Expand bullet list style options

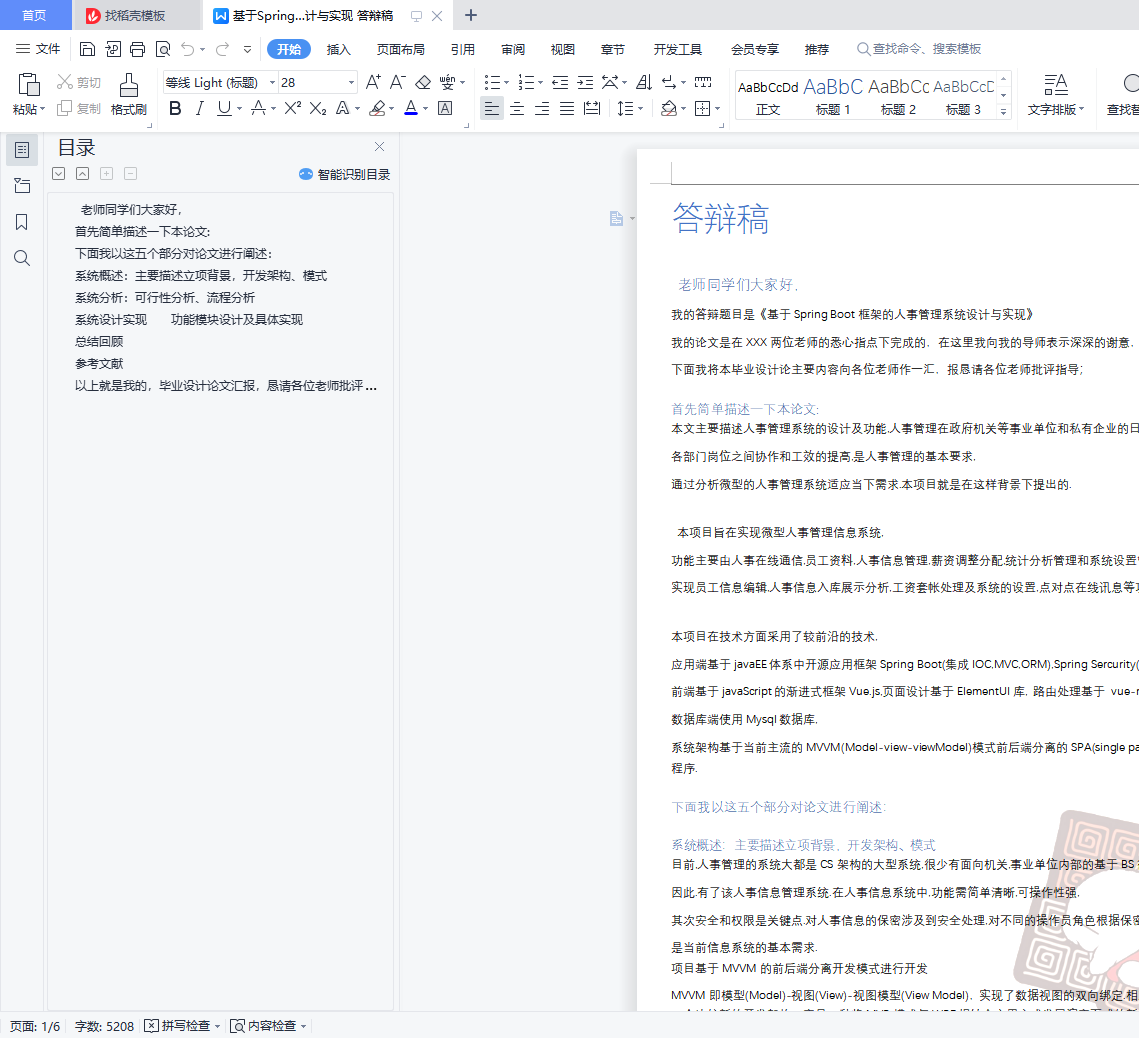pos(506,83)
